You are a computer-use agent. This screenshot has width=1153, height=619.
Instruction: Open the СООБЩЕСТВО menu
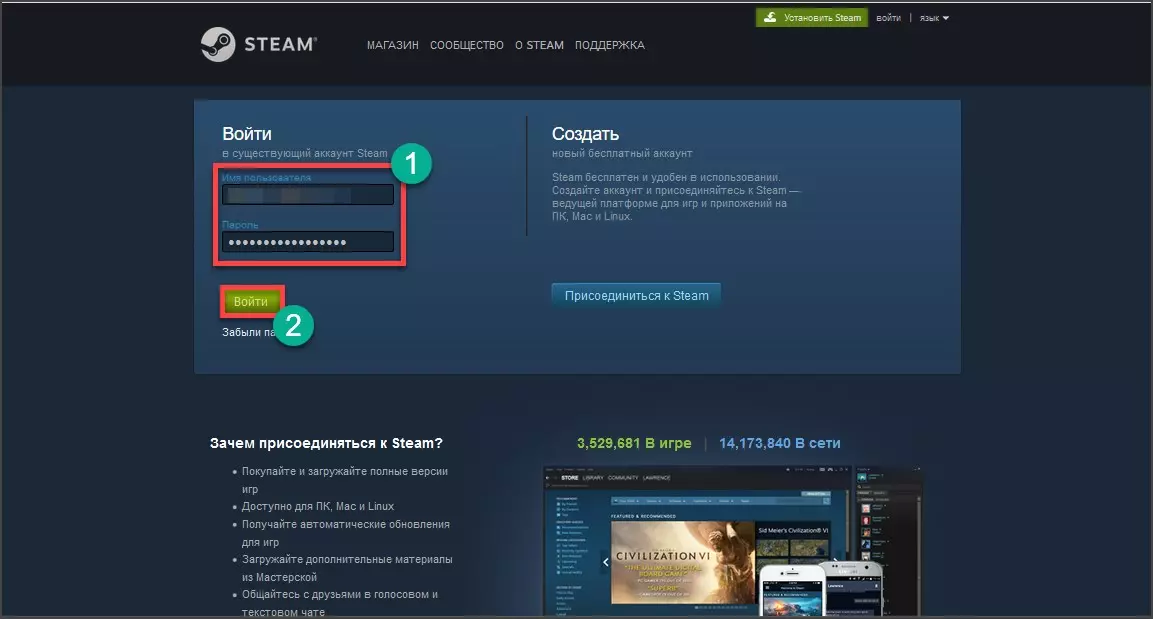click(x=466, y=46)
